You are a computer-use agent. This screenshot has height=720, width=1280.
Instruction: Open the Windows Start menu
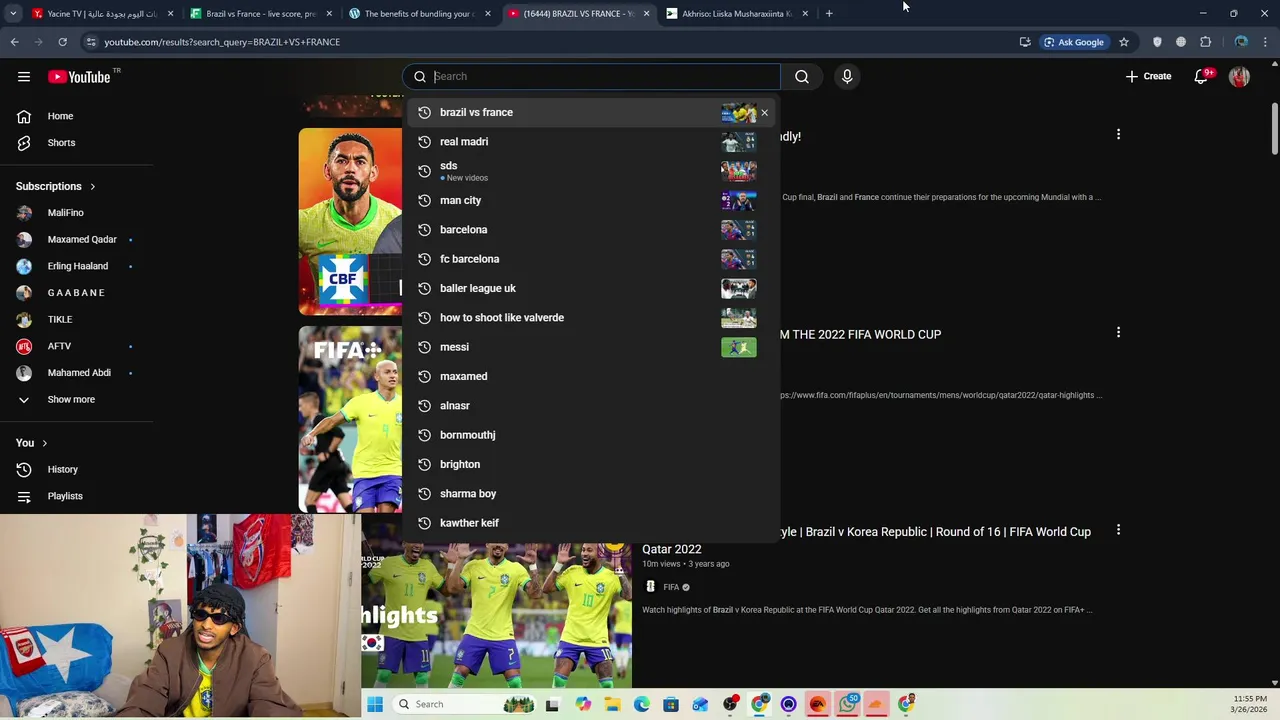pos(375,704)
